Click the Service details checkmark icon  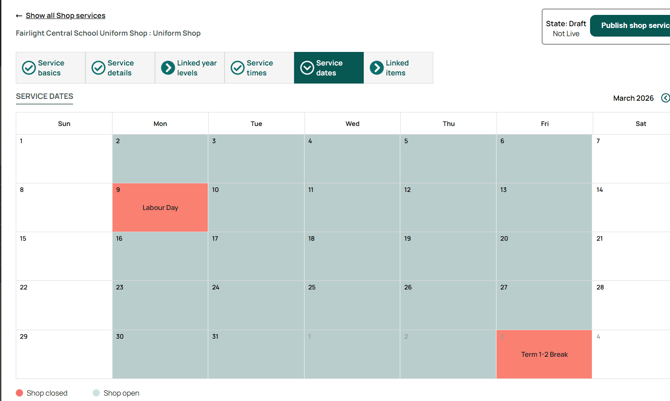click(x=98, y=68)
